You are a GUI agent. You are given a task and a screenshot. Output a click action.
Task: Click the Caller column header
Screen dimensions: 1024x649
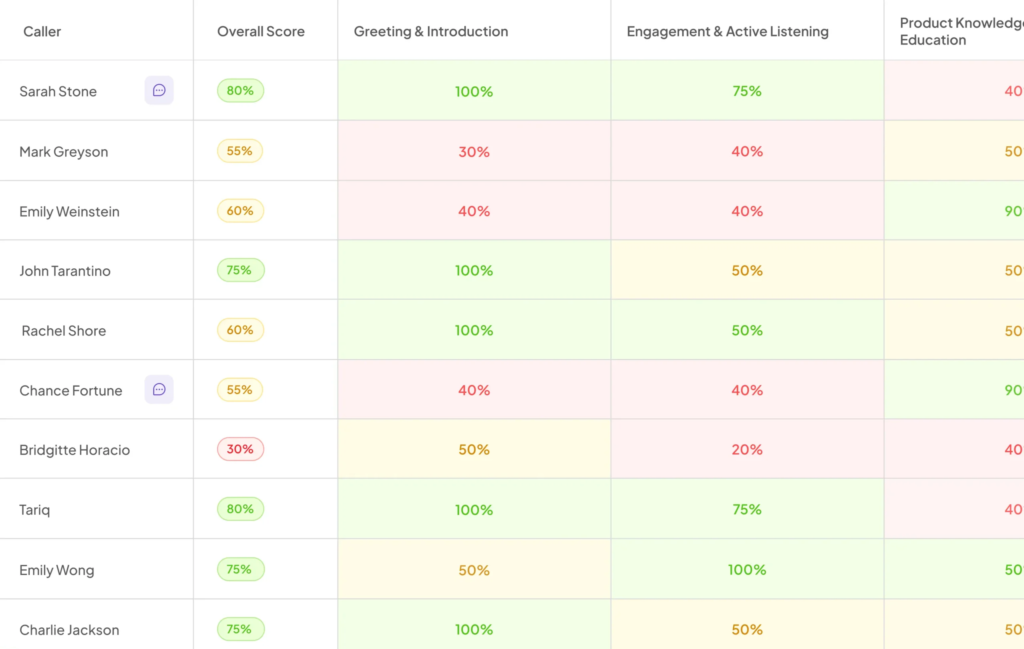click(42, 31)
